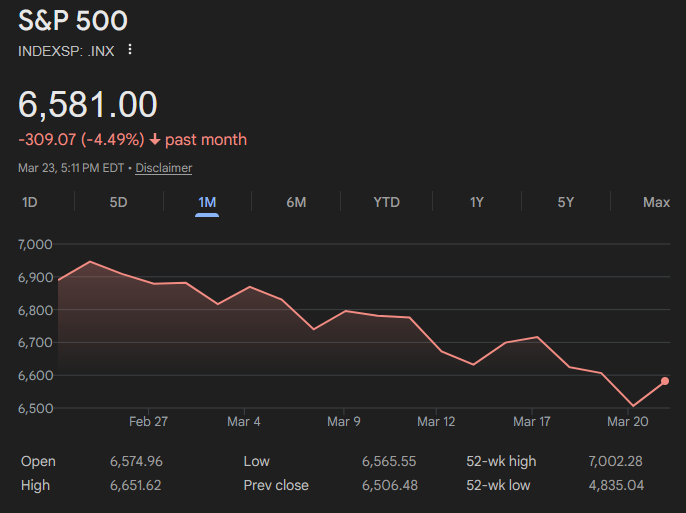
Task: Click the end-point dot on the chart line
Action: [665, 381]
